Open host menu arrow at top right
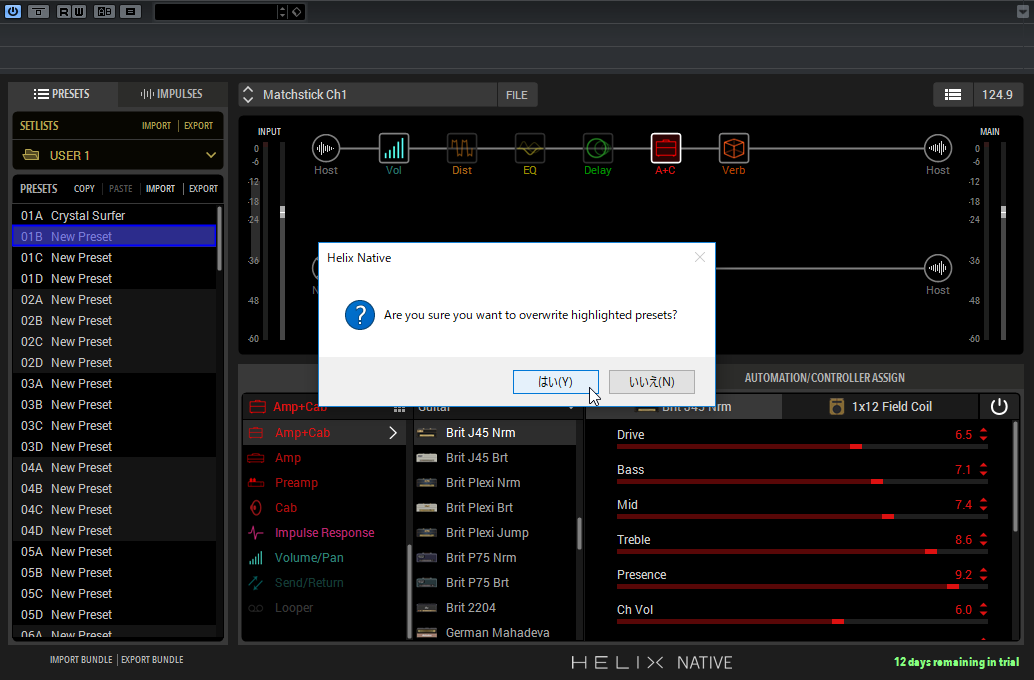This screenshot has height=680, width=1034. click(x=1023, y=11)
